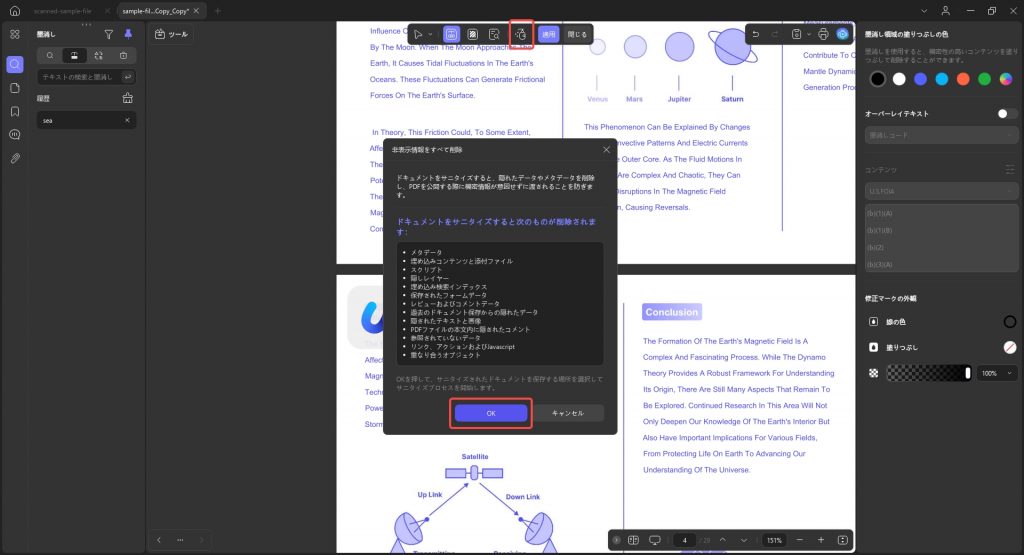1024x555 pixels.
Task: Open the U.S.FOIA content dropdown
Action: (941, 191)
